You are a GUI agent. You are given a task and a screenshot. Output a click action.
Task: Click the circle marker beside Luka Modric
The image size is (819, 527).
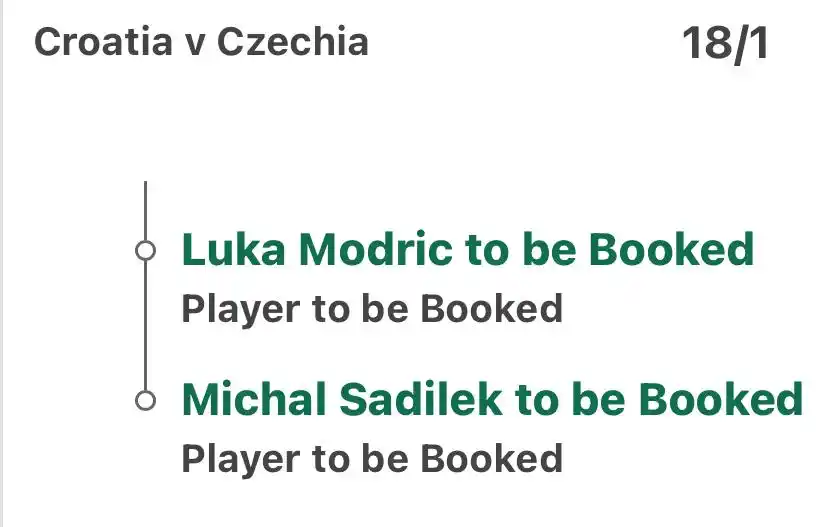145,250
